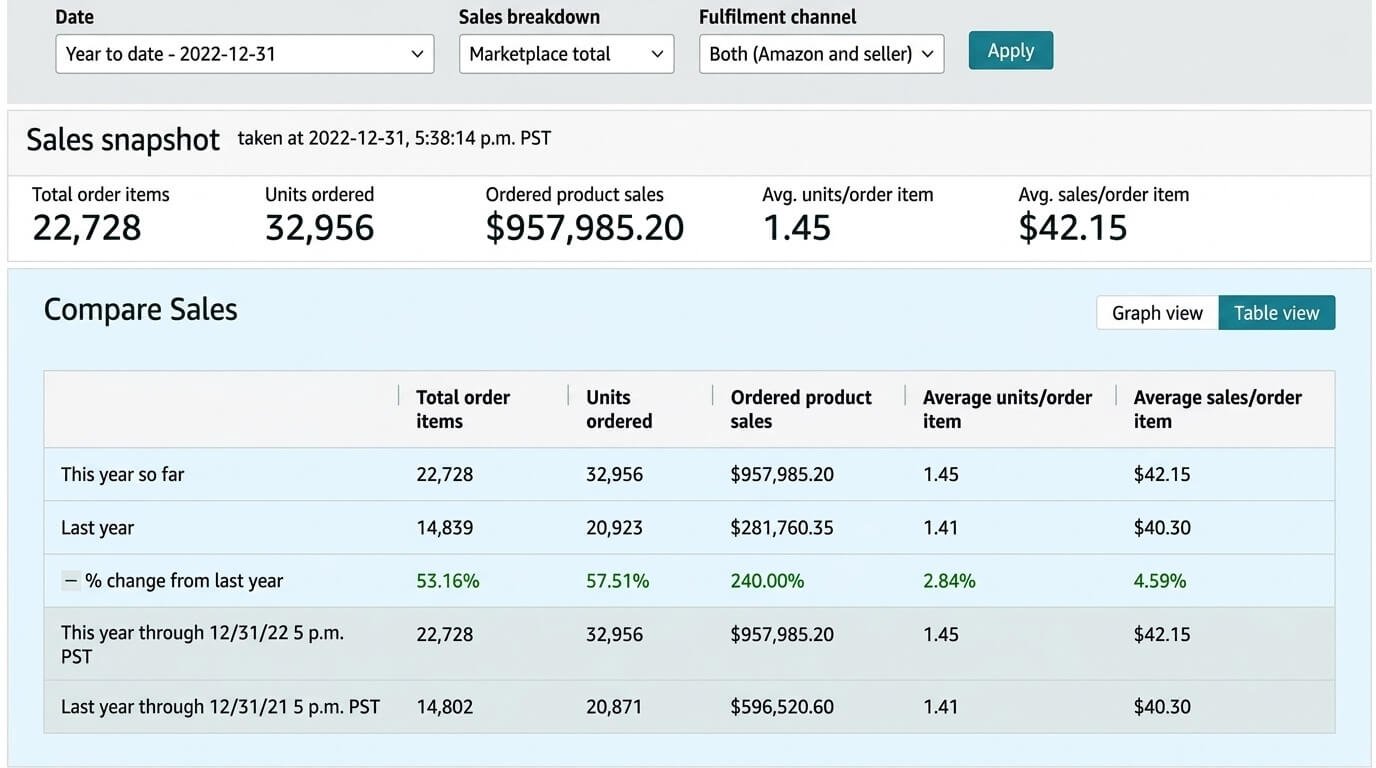
Task: Click the Units ordered column header
Action: (619, 409)
